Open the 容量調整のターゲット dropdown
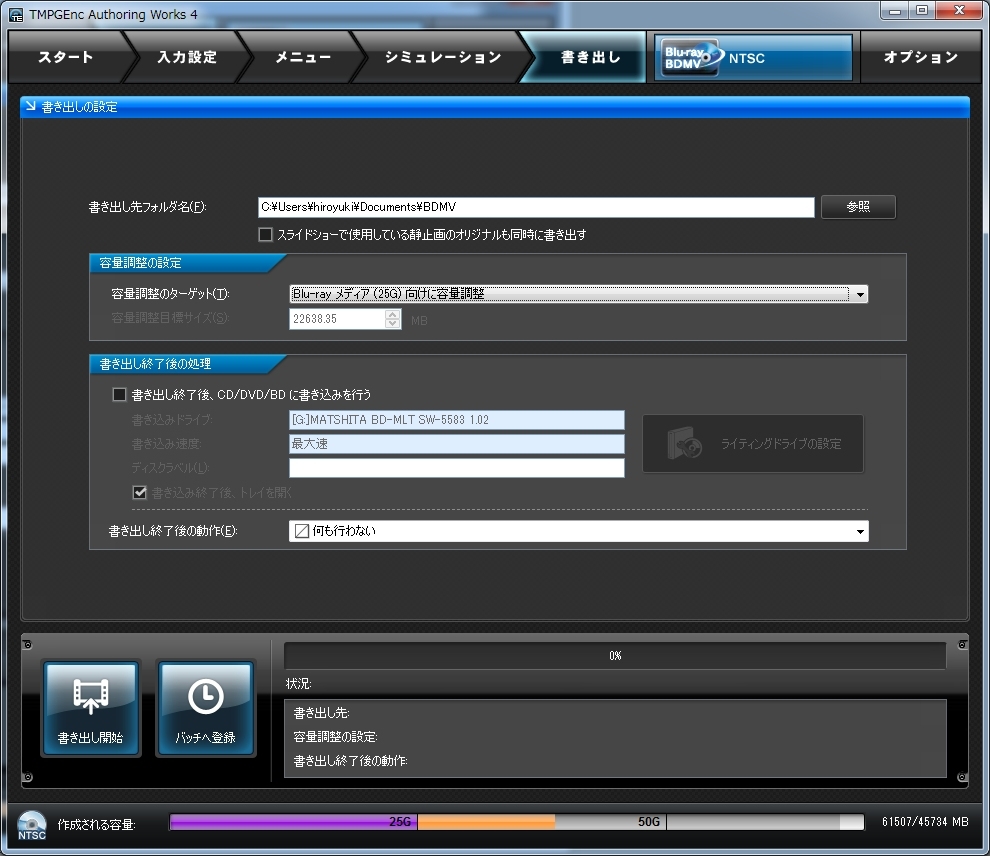The image size is (990, 856). coord(578,294)
